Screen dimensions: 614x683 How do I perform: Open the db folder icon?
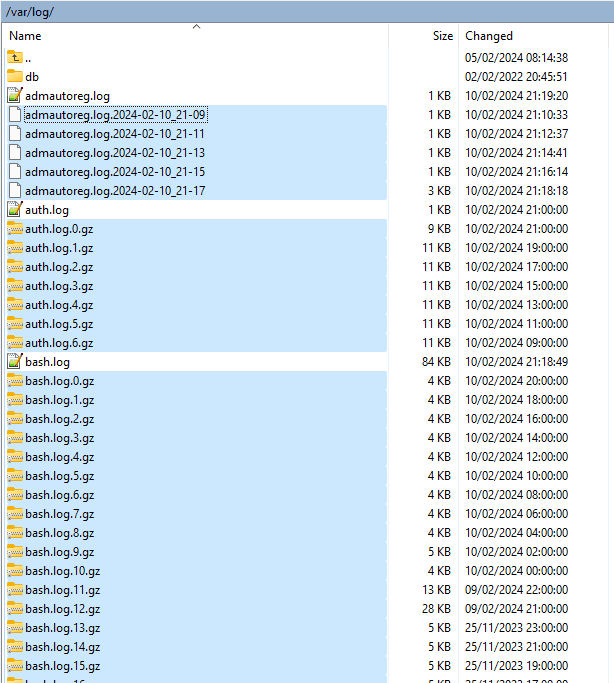14,77
